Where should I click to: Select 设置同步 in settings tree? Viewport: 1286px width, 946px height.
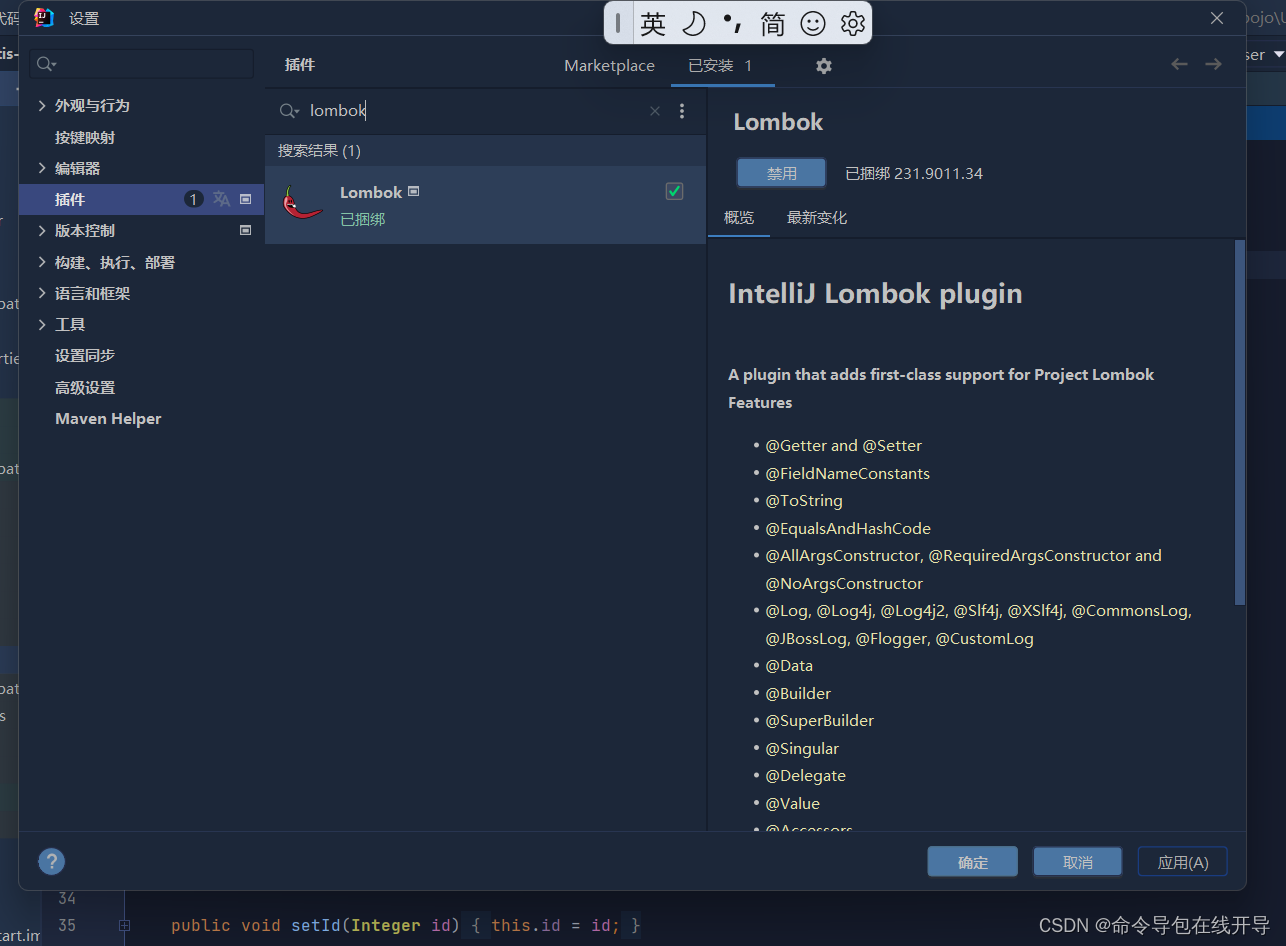click(x=85, y=355)
